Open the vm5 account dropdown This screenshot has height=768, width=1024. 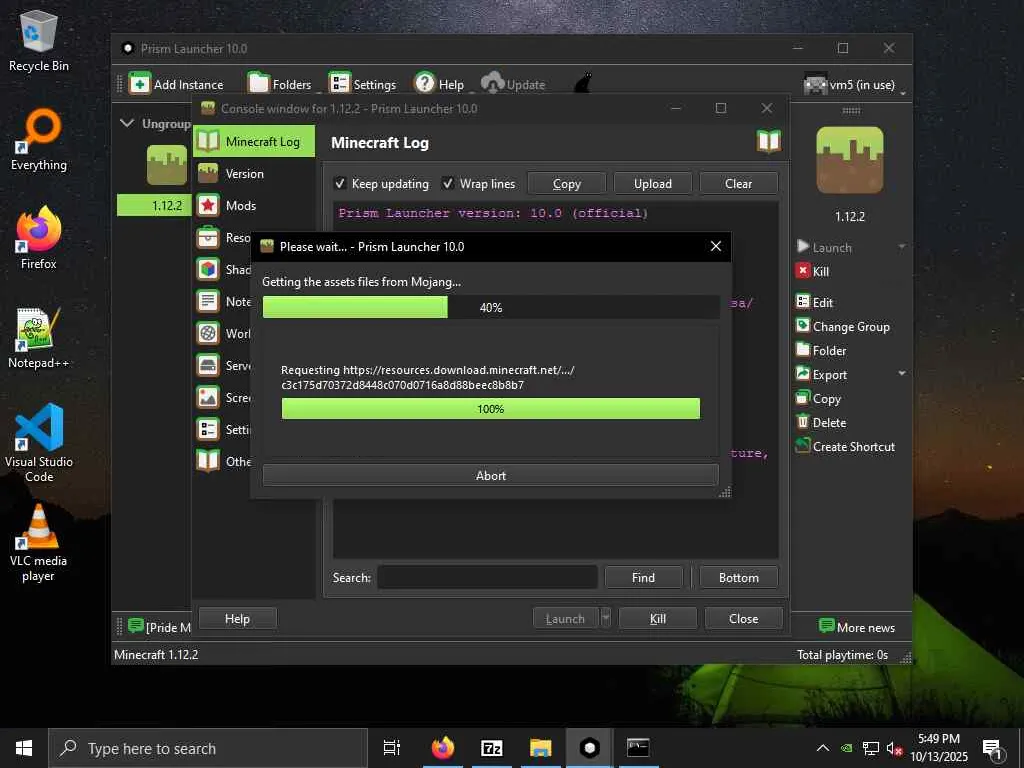pyautogui.click(x=855, y=84)
